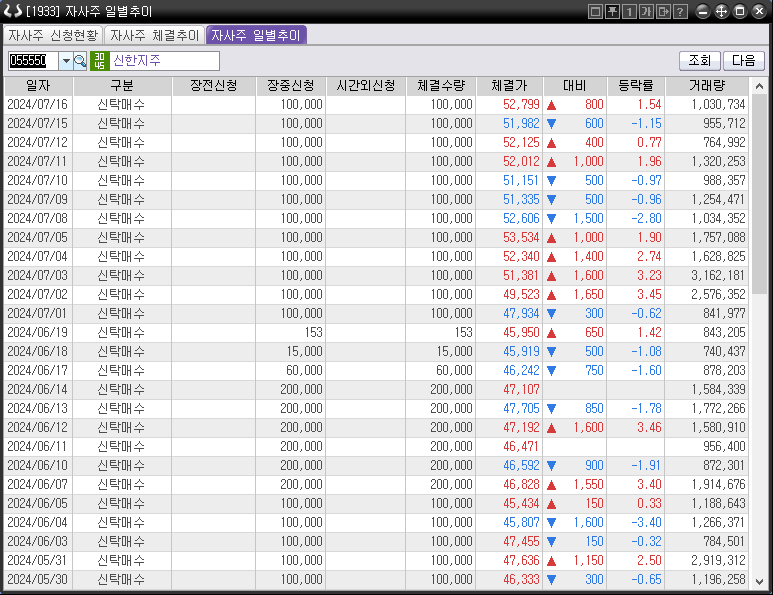Image resolution: width=773 pixels, height=595 pixels.
Task: Click the scrollbar up arrow
Action: click(759, 87)
